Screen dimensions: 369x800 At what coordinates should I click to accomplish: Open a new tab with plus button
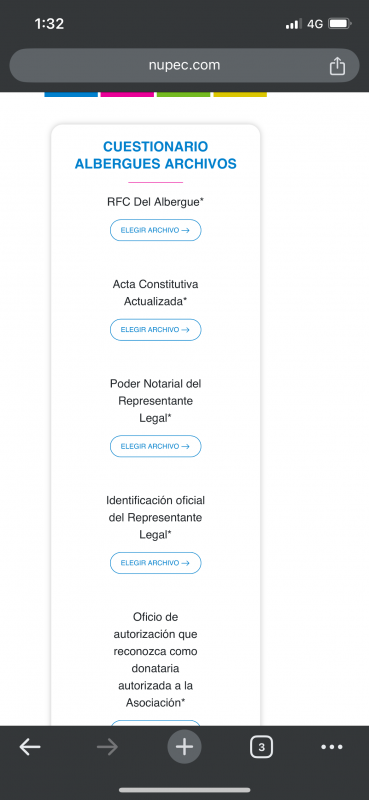tap(184, 747)
